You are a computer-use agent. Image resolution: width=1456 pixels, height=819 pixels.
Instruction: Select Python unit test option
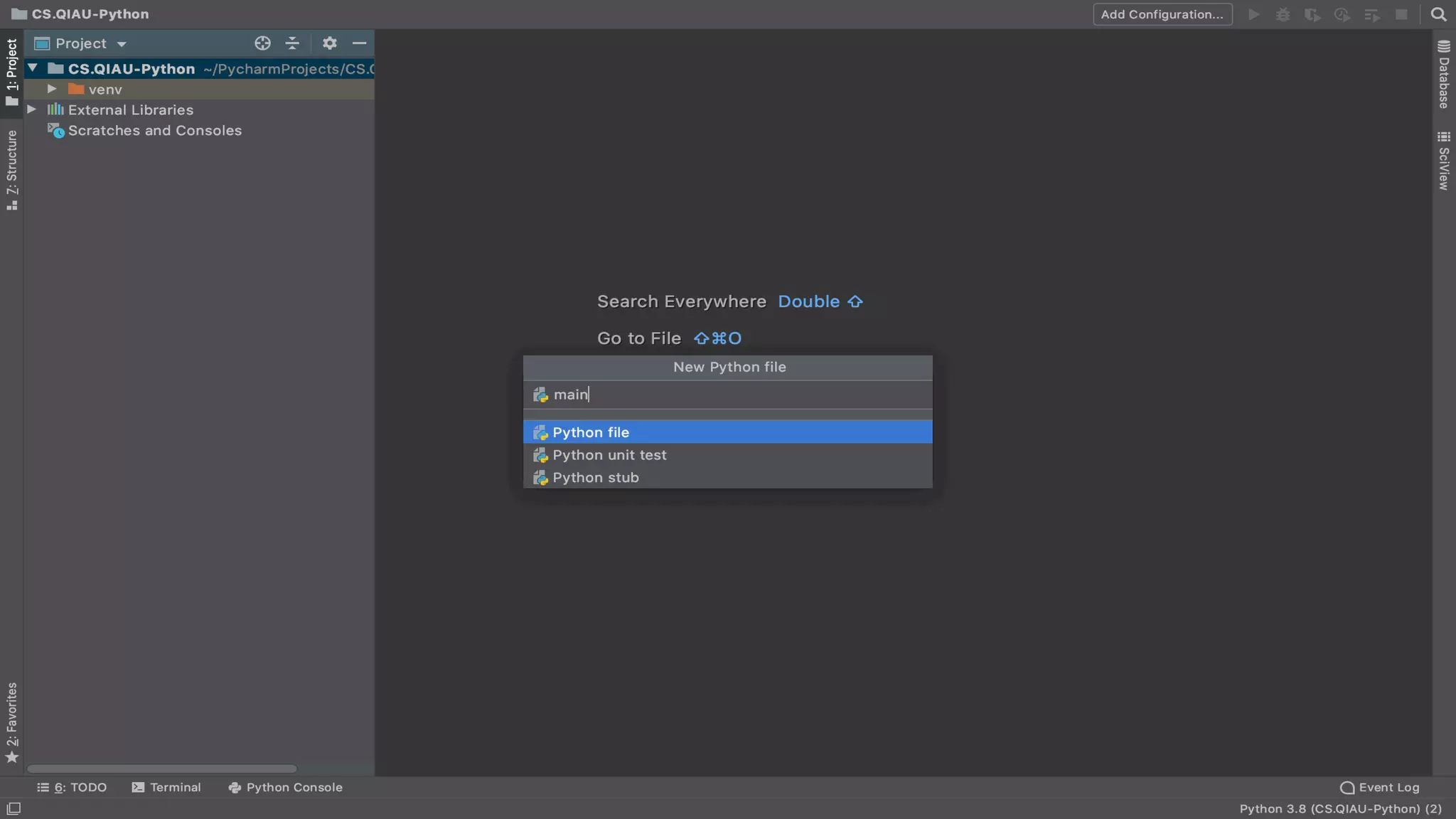(609, 455)
